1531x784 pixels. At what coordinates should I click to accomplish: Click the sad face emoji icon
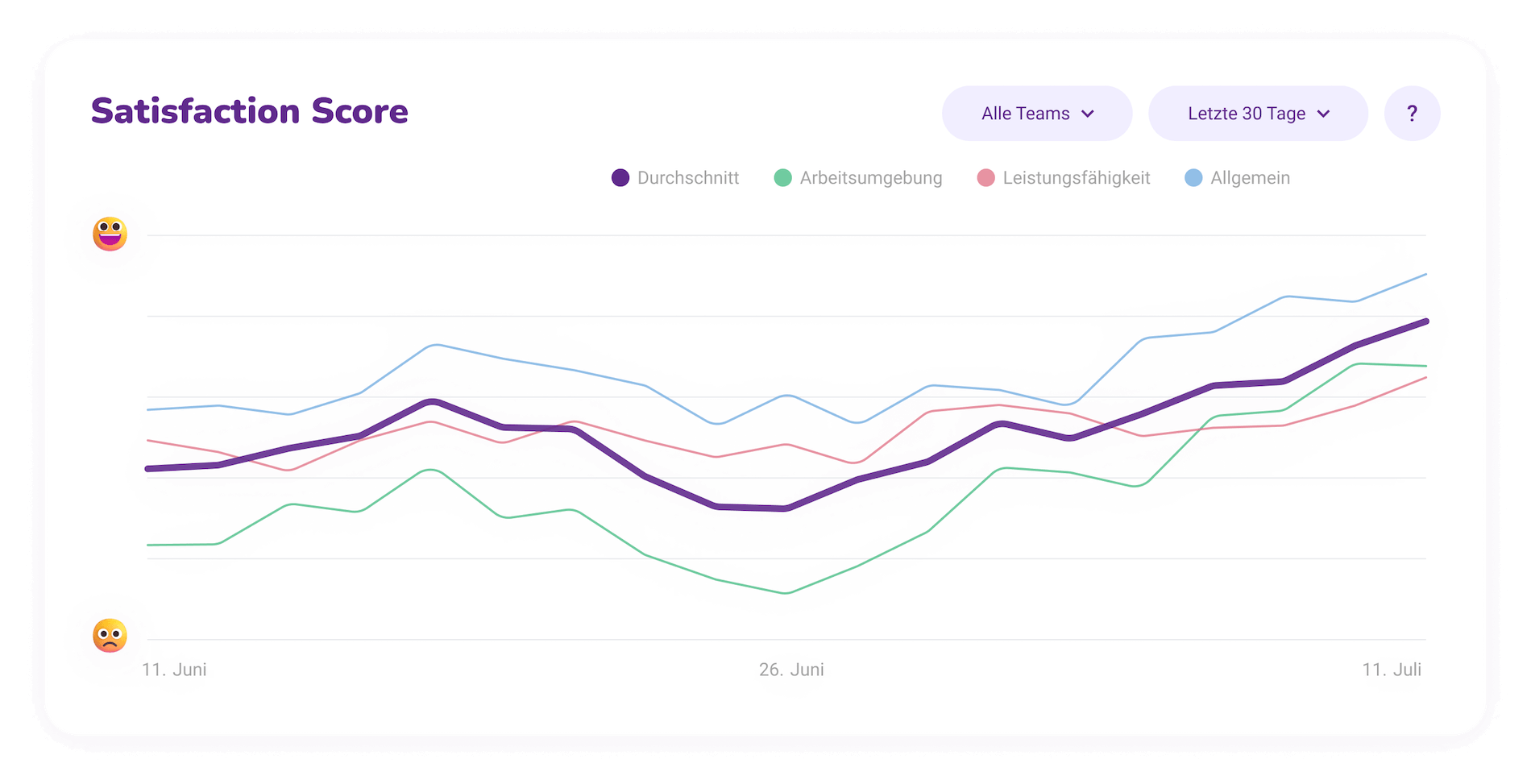pos(110,636)
